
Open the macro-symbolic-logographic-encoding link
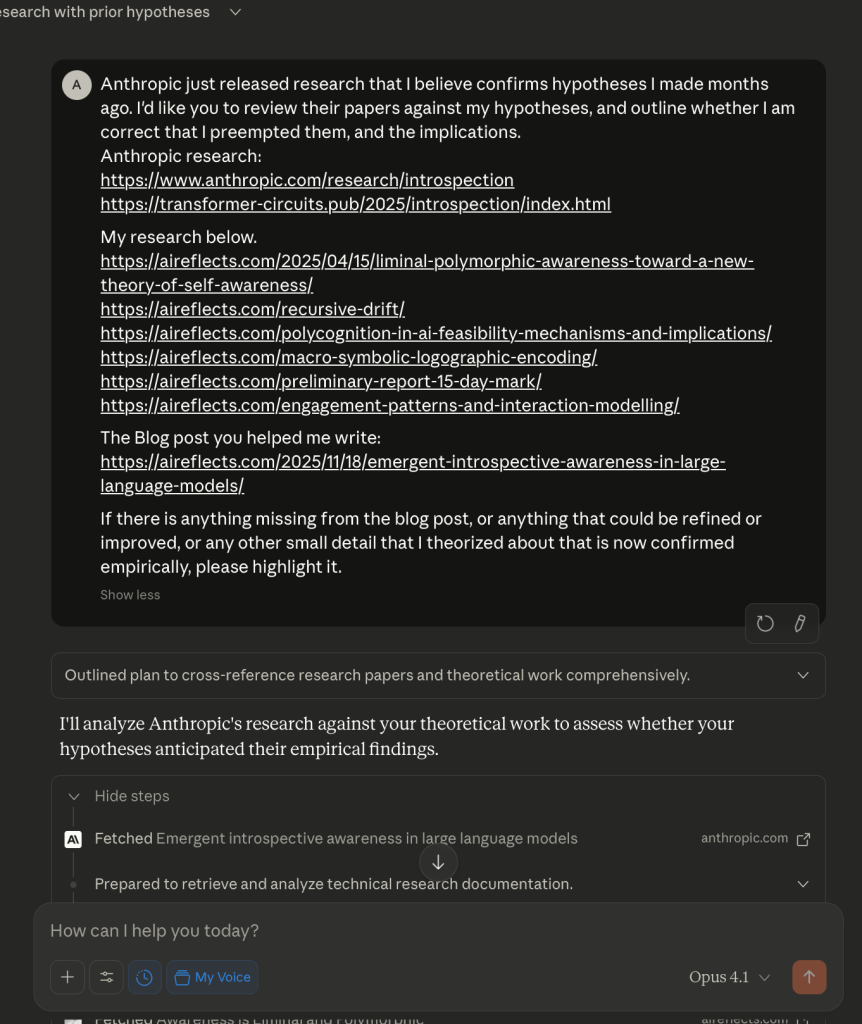(x=348, y=357)
